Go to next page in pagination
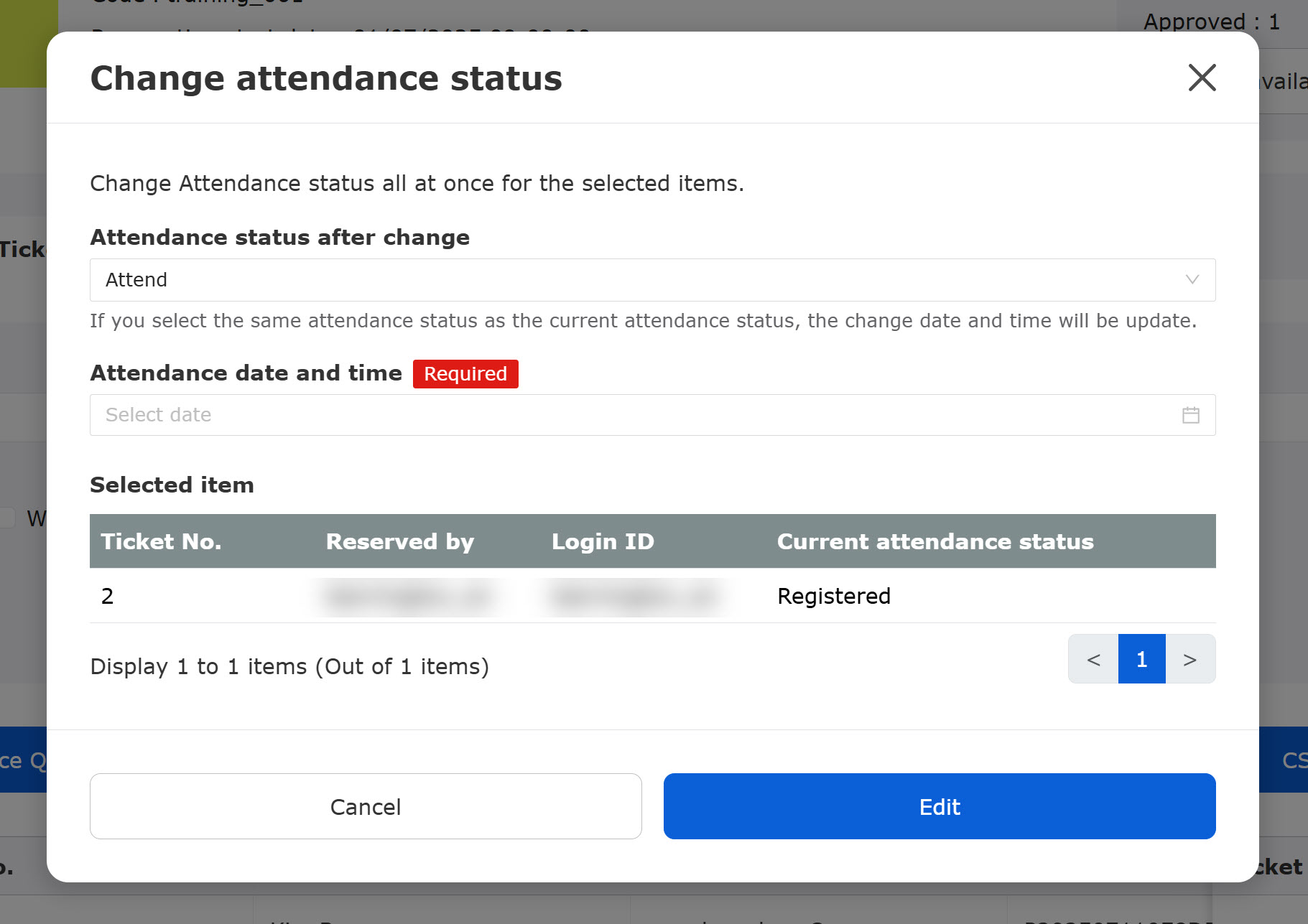The height and width of the screenshot is (924, 1308). 1190,659
